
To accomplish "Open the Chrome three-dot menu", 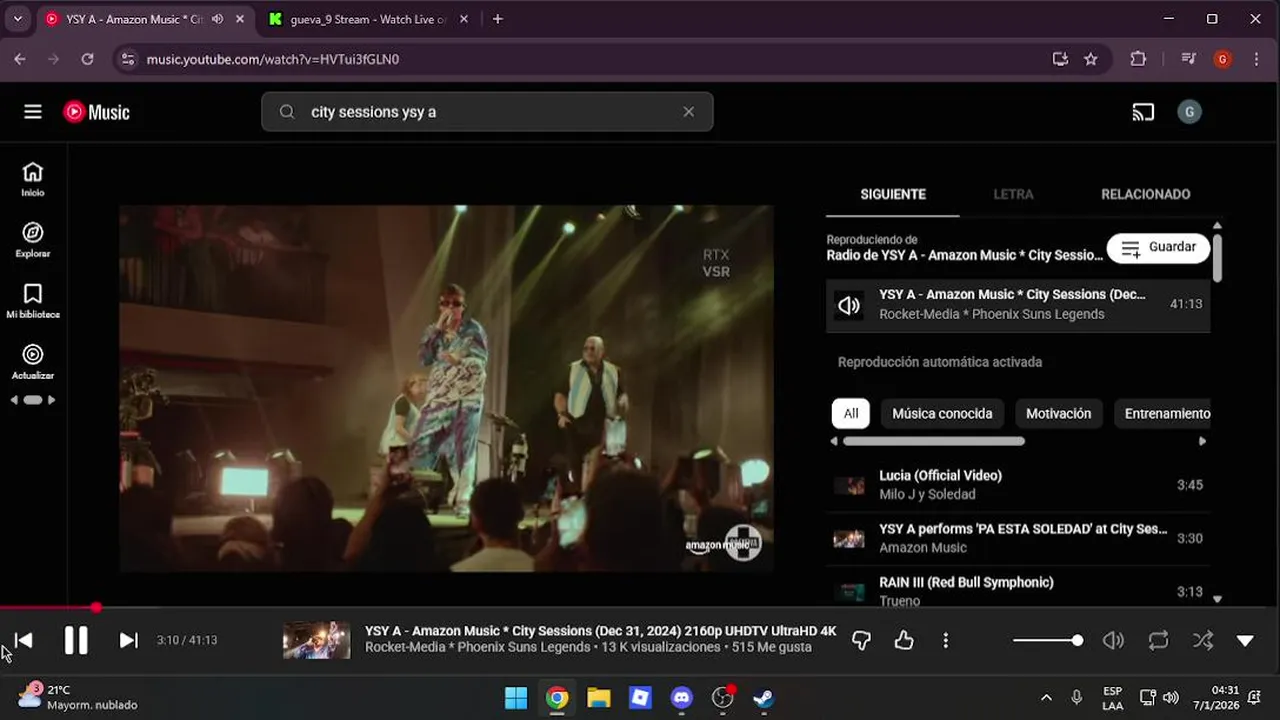I will [1257, 59].
